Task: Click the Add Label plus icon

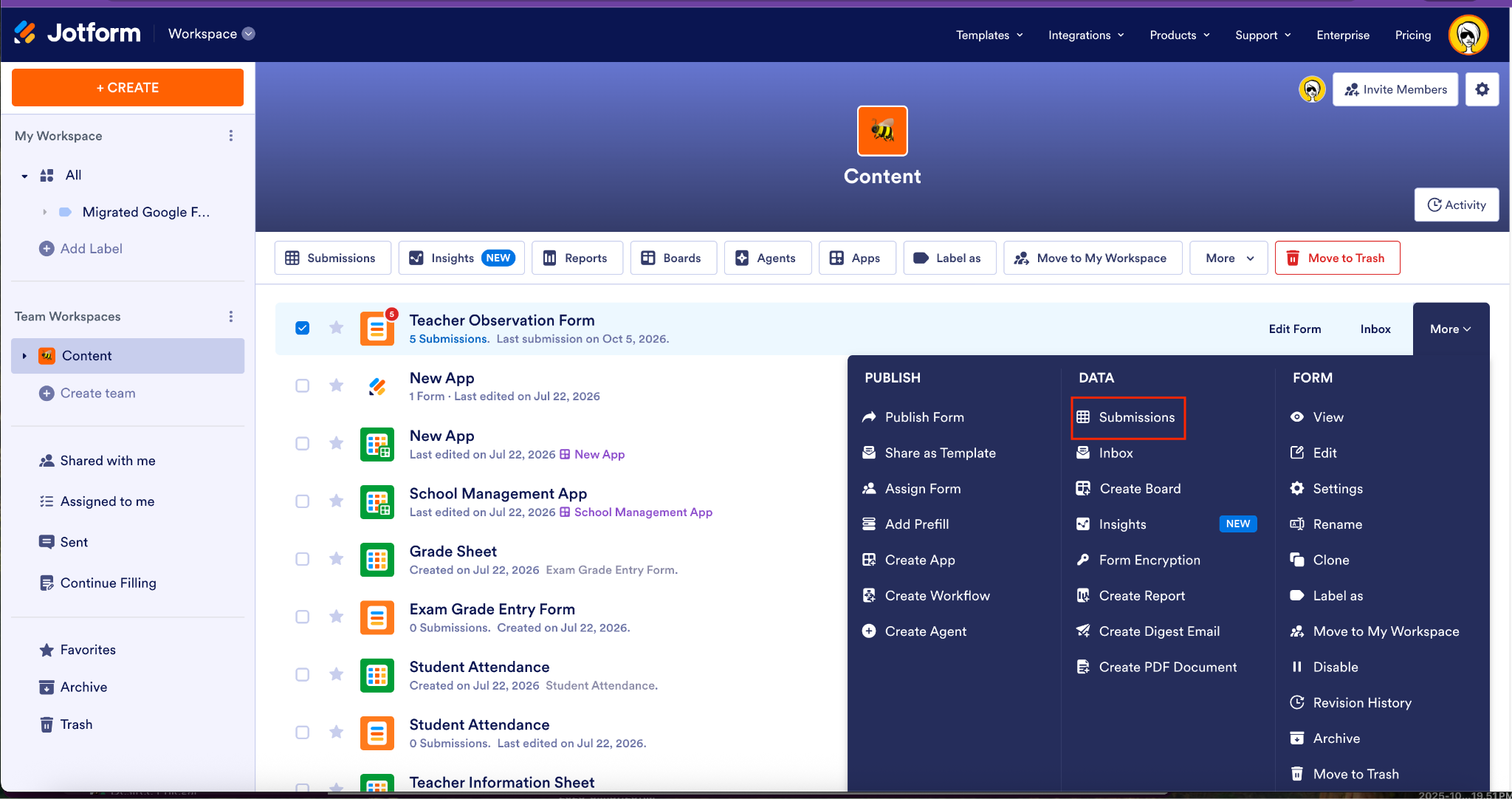Action: point(47,249)
